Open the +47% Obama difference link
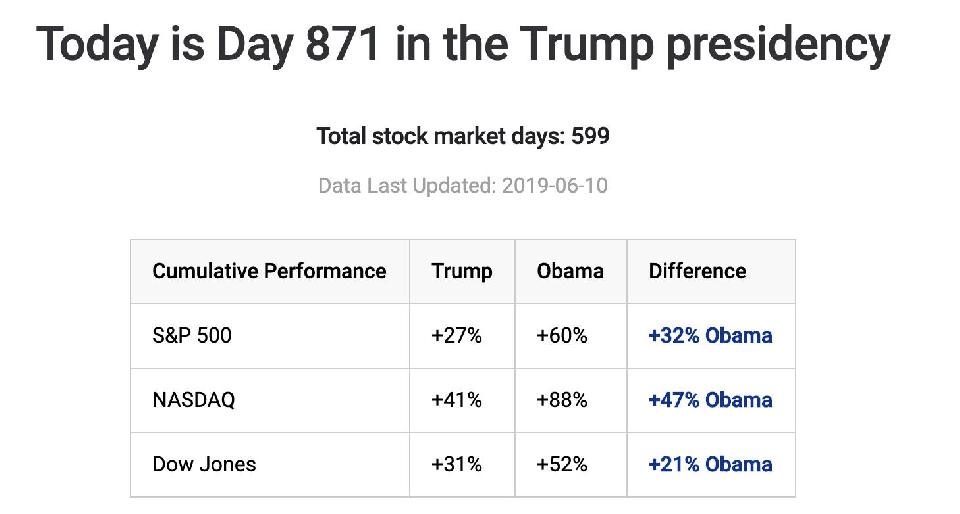 tap(710, 400)
